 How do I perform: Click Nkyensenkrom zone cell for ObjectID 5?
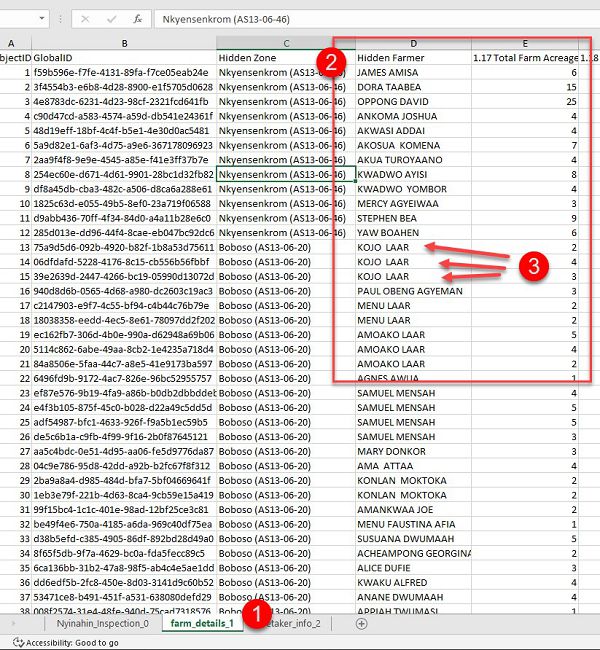point(286,131)
